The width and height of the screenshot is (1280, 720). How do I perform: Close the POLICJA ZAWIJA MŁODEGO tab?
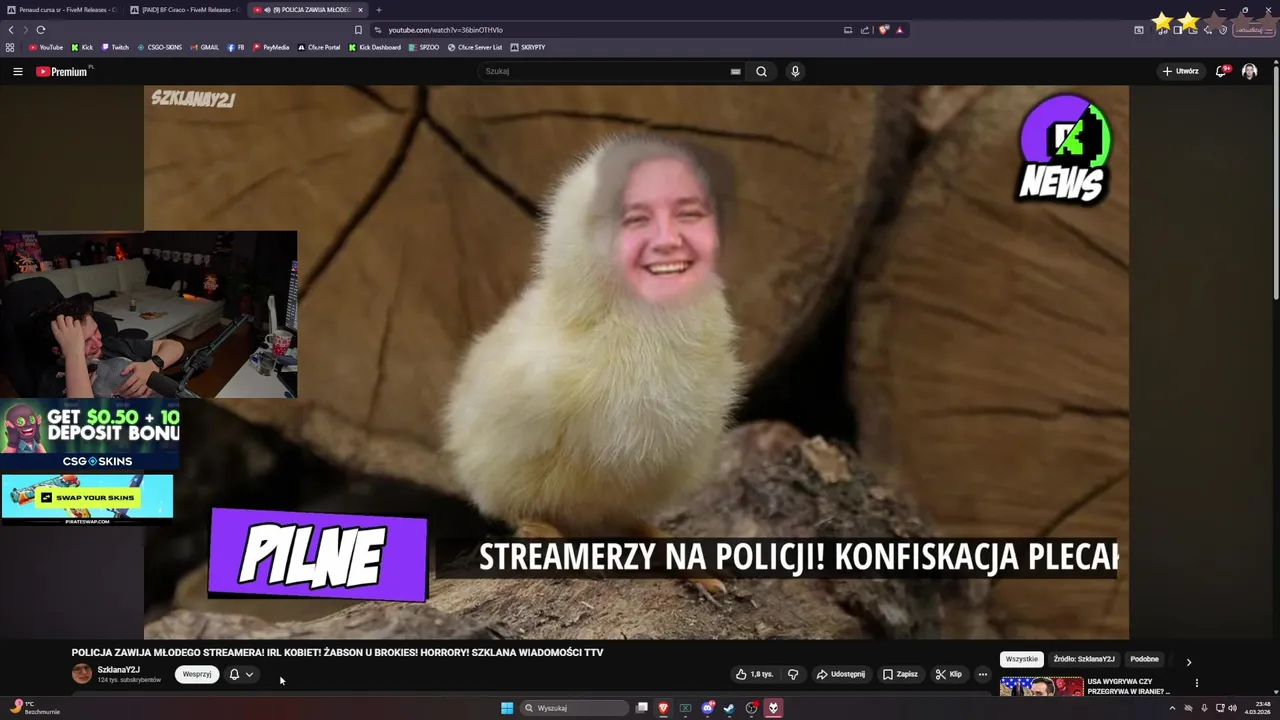tap(360, 10)
